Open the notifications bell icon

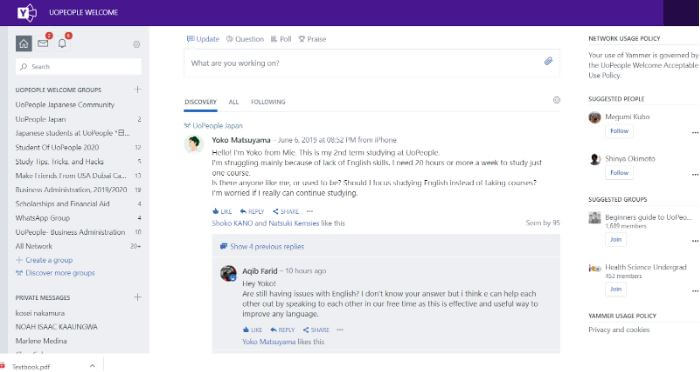(62, 43)
